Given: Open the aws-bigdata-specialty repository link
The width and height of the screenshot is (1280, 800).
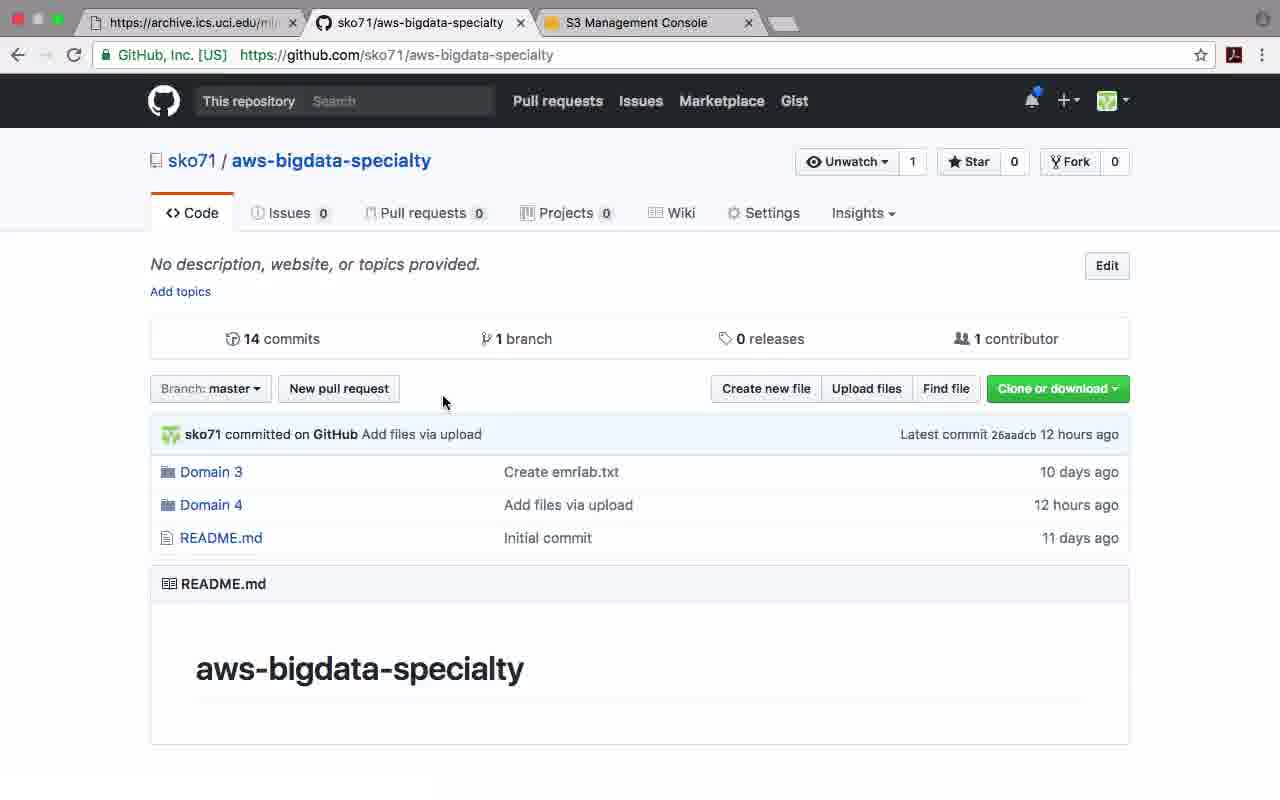Looking at the screenshot, I should click(x=331, y=161).
